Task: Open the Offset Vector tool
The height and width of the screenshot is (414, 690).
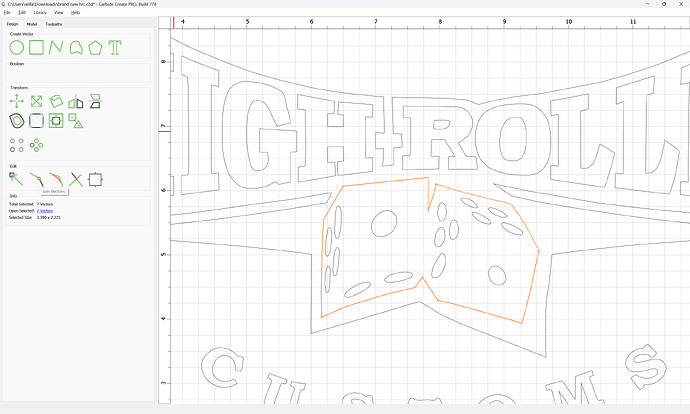Action: click(17, 121)
